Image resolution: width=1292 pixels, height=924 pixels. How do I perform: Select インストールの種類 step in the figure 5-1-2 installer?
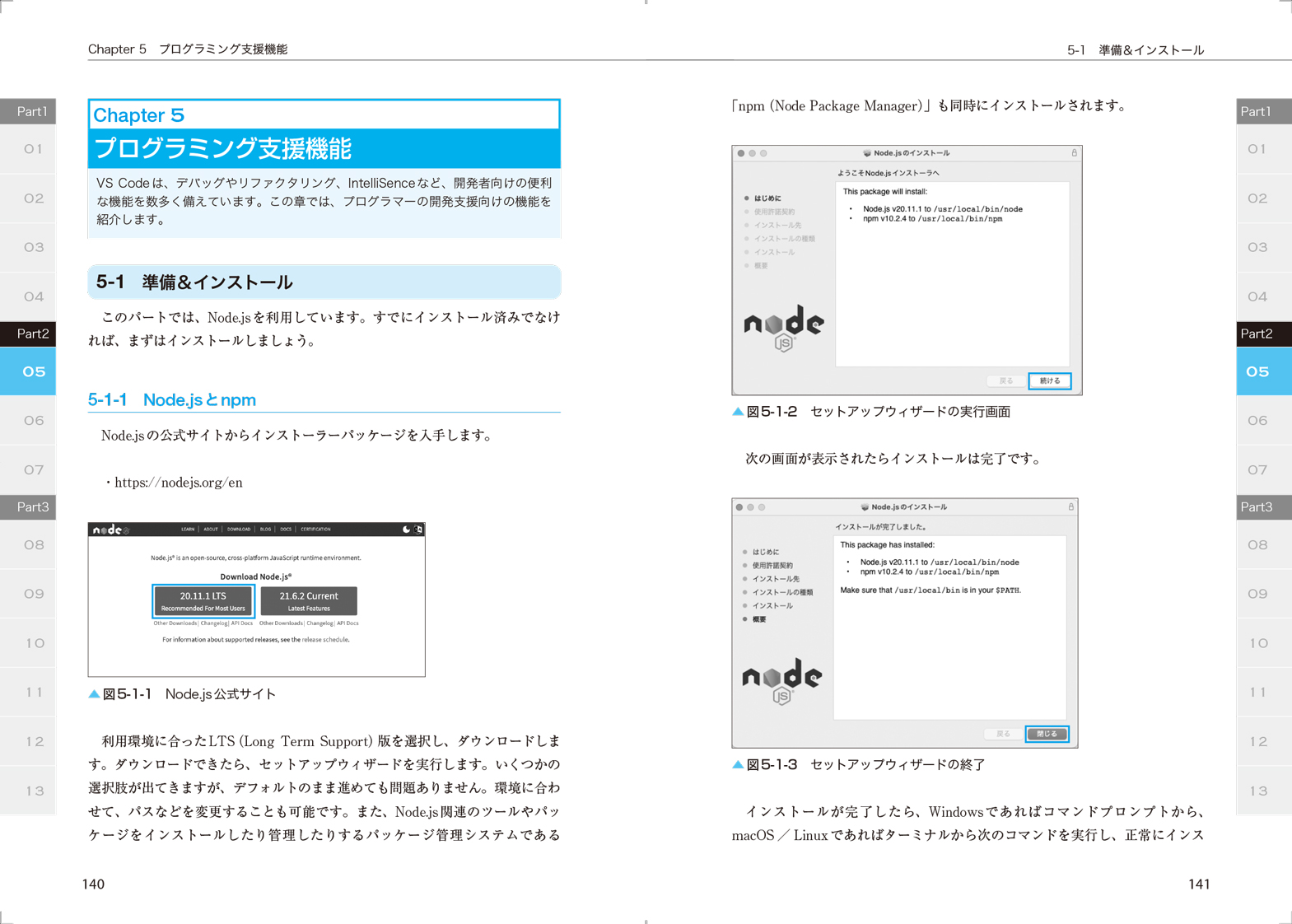point(784,239)
